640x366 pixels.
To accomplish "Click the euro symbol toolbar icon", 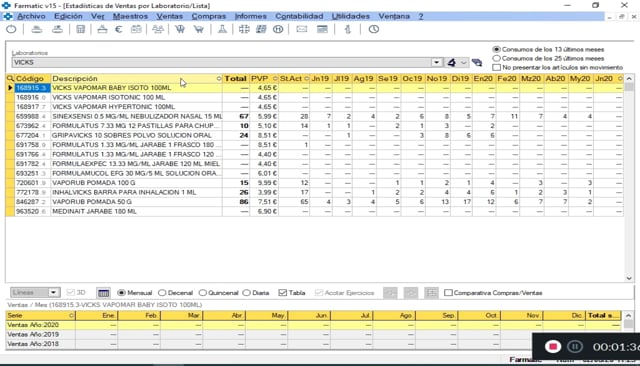I will 119,29.
